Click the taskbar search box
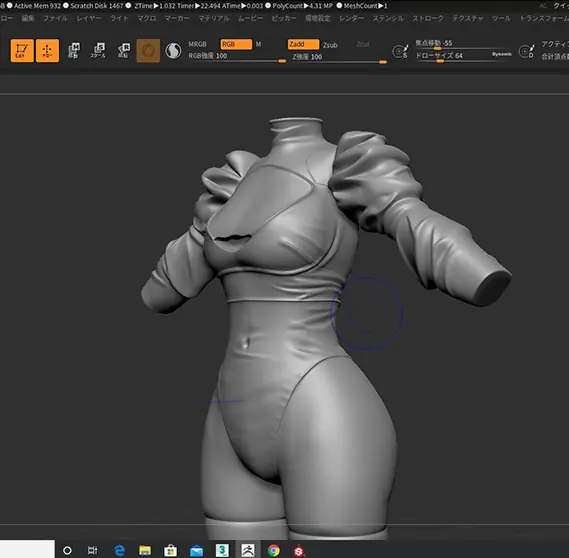This screenshot has height=558, width=569. tap(27, 549)
